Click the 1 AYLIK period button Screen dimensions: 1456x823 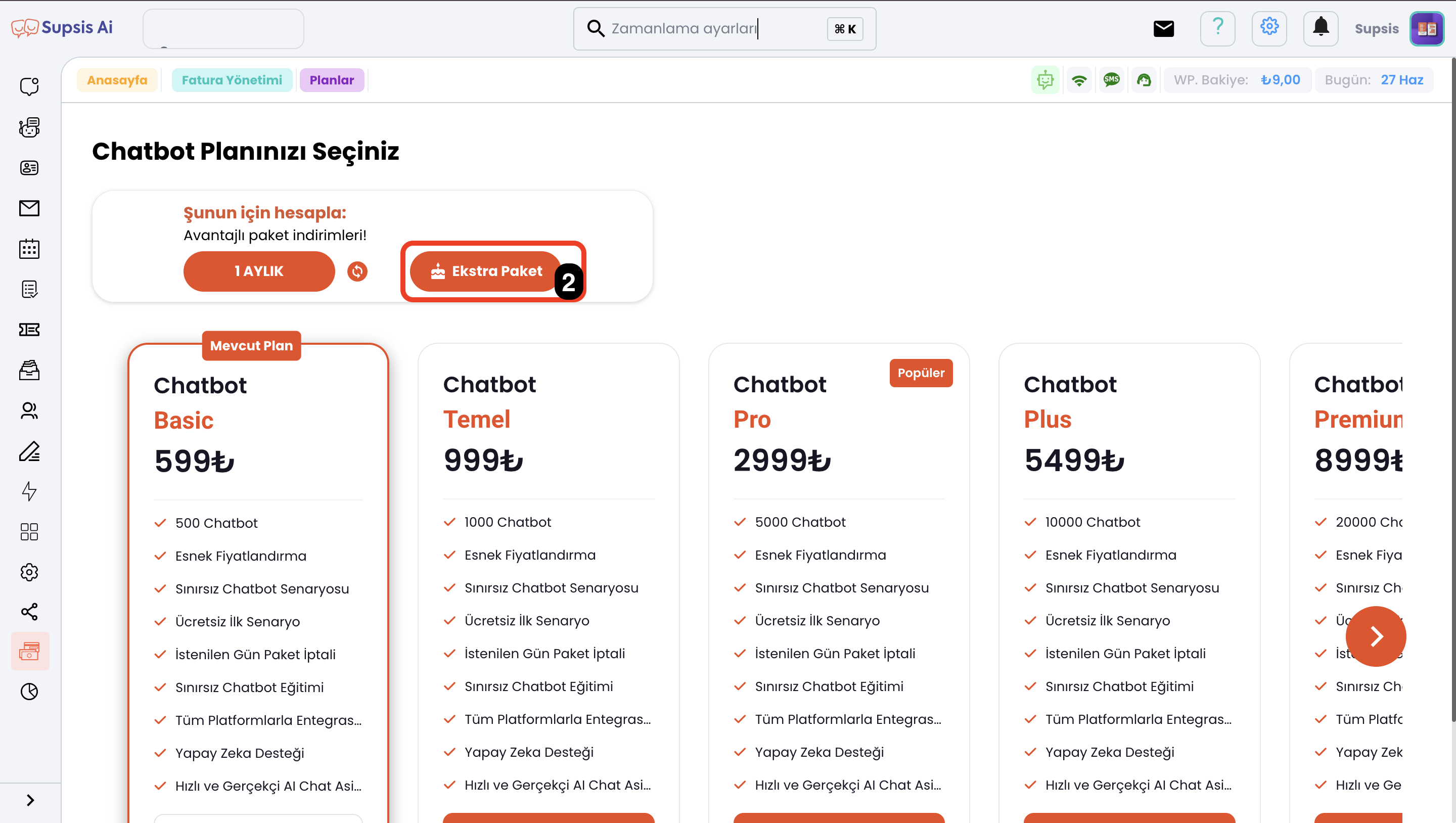pos(259,271)
